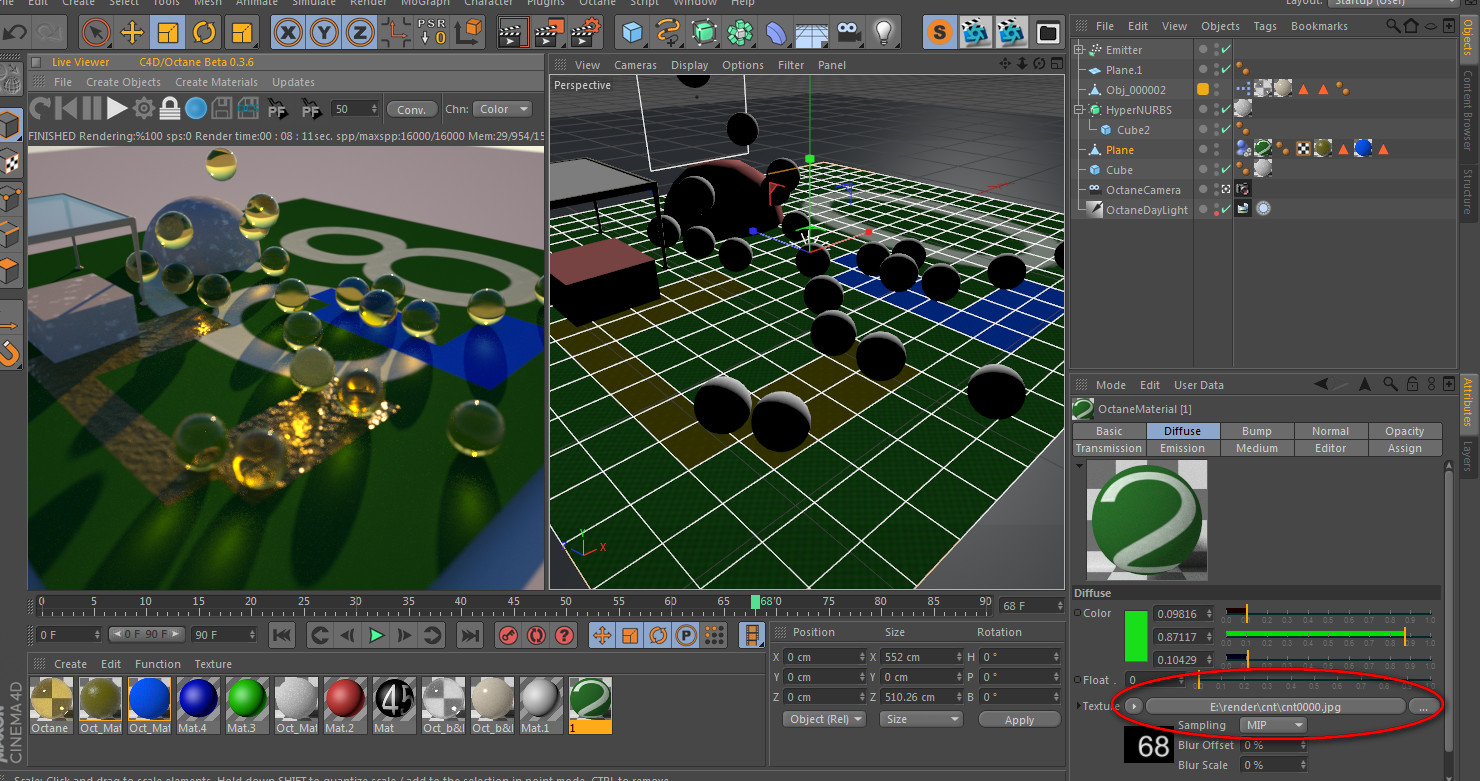
Task: Open the viewport Cameras menu
Action: 635,65
